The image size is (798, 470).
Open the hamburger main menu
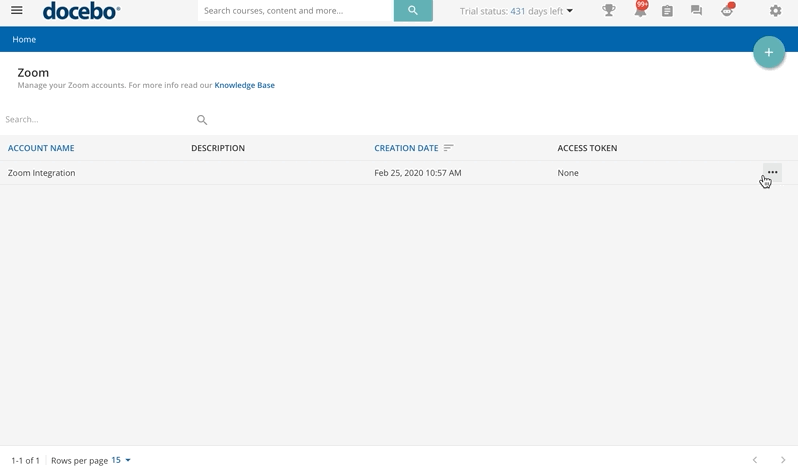17,10
